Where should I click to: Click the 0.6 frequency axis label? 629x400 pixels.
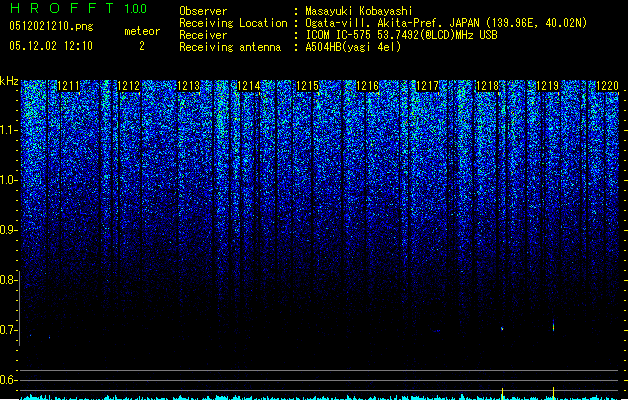click(8, 380)
